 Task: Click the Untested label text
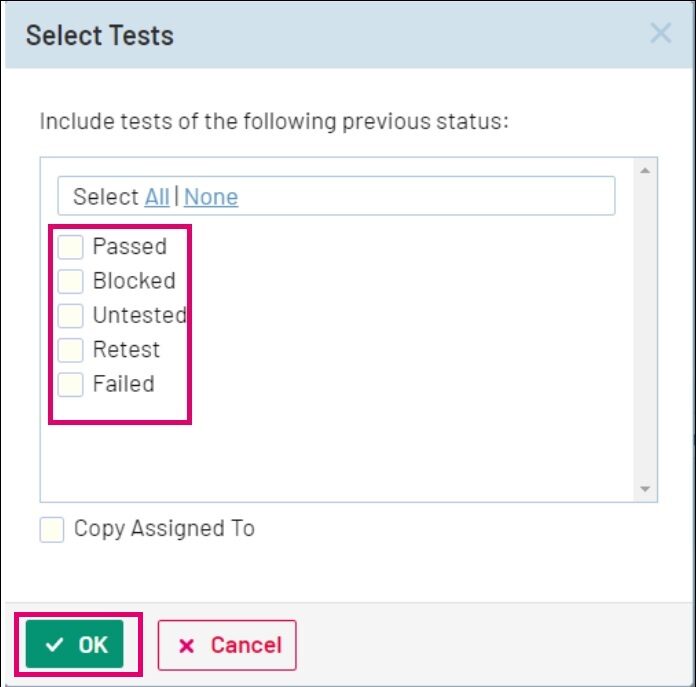(x=139, y=315)
